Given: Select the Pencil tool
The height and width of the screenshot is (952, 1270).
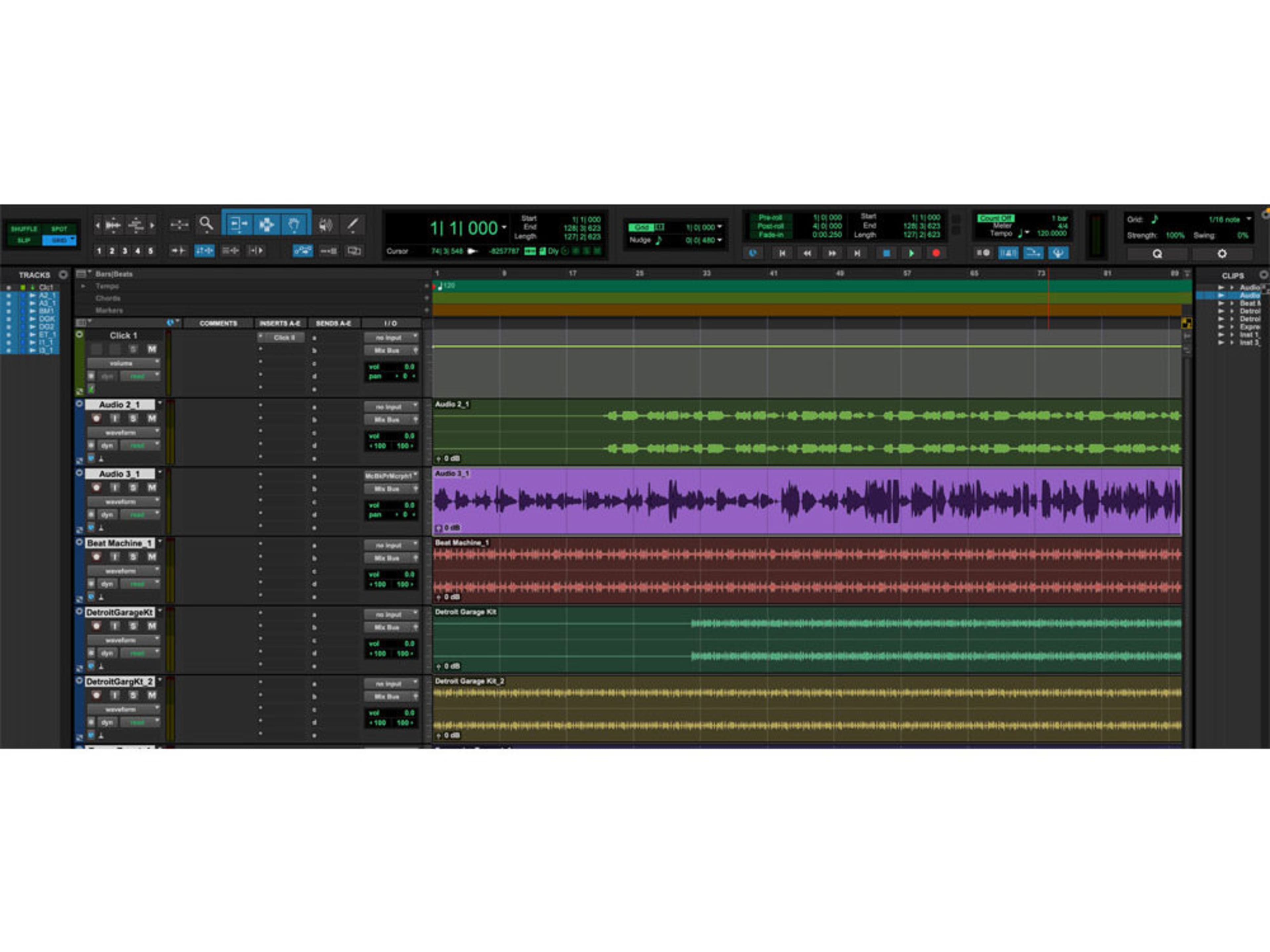Looking at the screenshot, I should (353, 224).
